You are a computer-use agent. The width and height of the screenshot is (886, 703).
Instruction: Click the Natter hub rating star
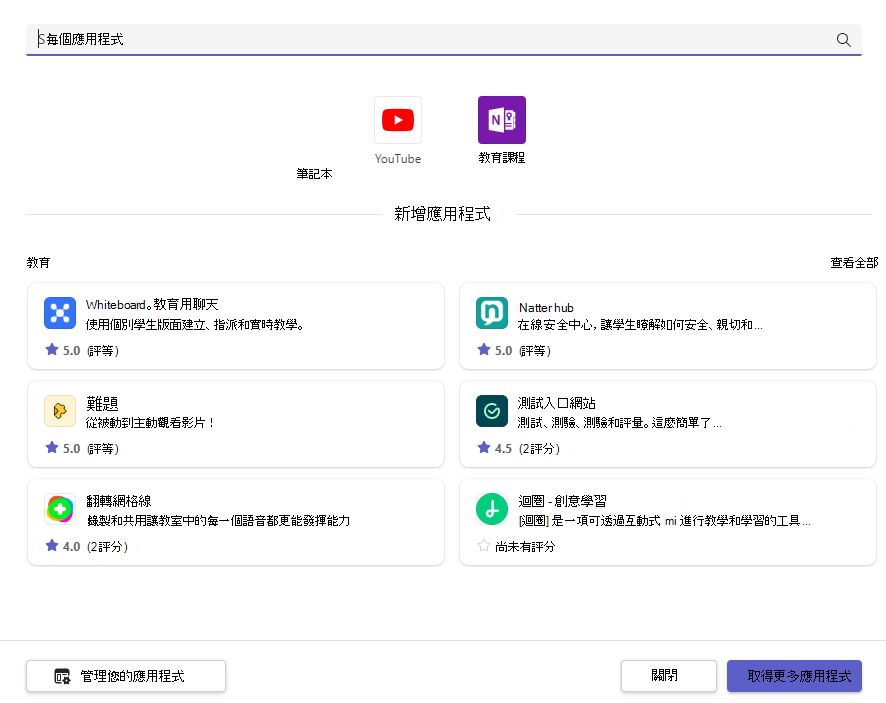pyautogui.click(x=484, y=350)
